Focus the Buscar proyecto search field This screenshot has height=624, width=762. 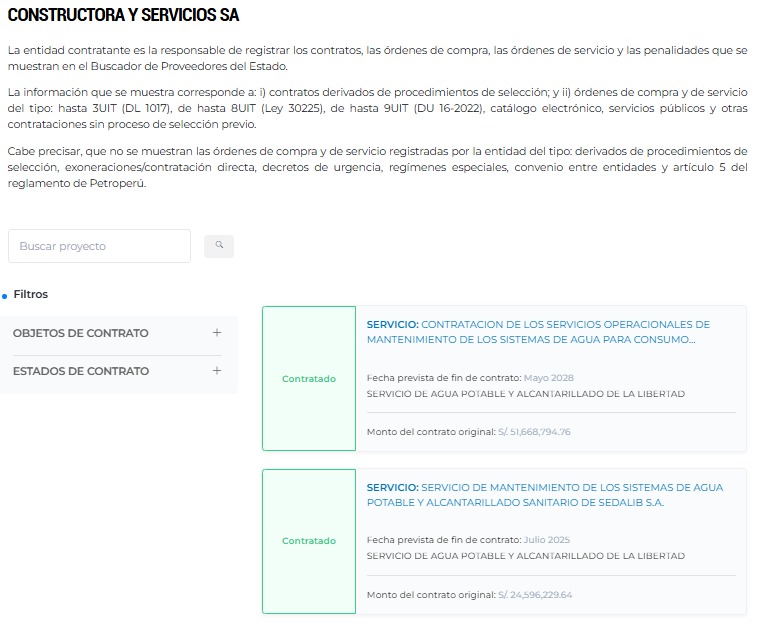point(99,246)
